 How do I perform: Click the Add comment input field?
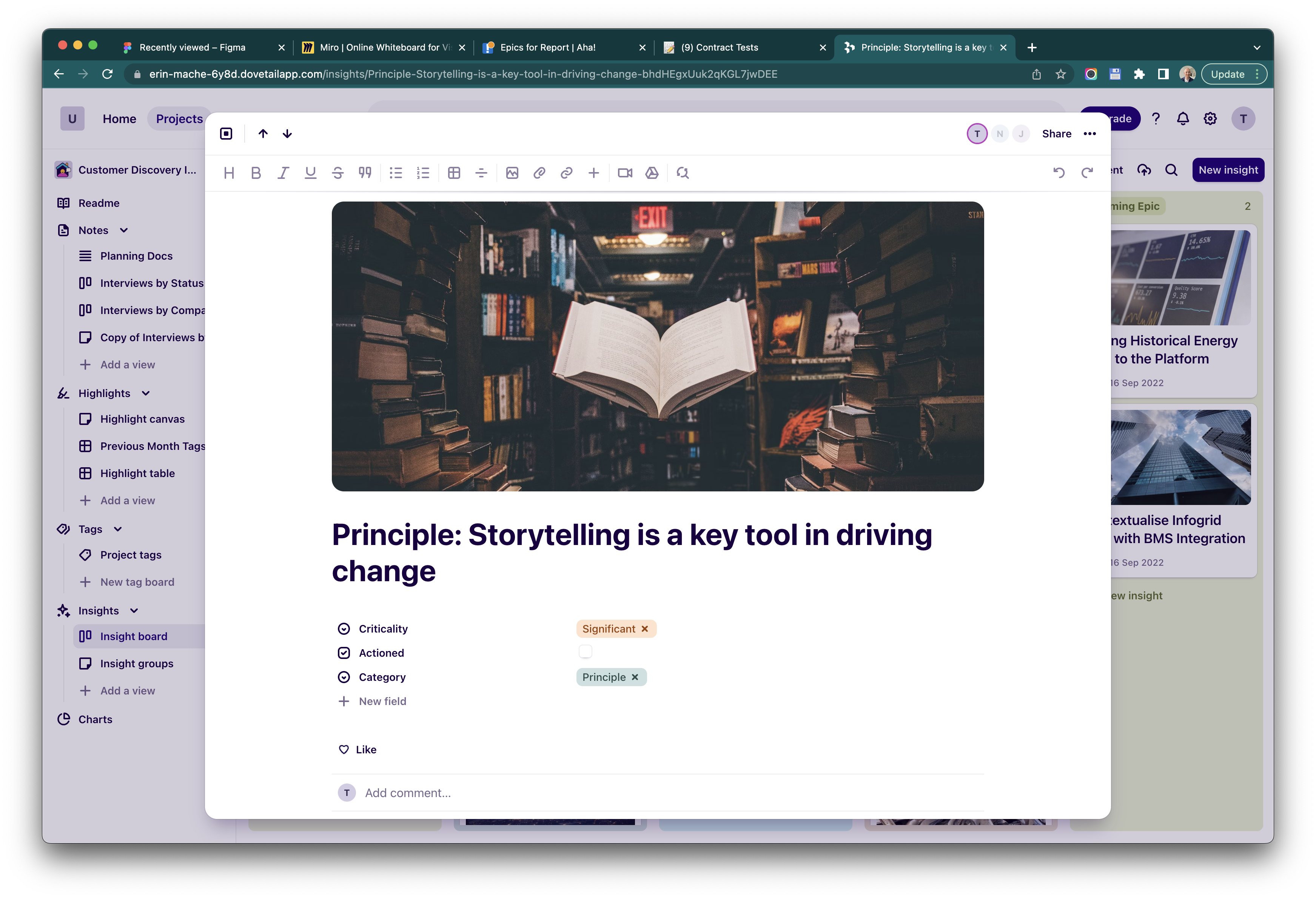click(658, 793)
